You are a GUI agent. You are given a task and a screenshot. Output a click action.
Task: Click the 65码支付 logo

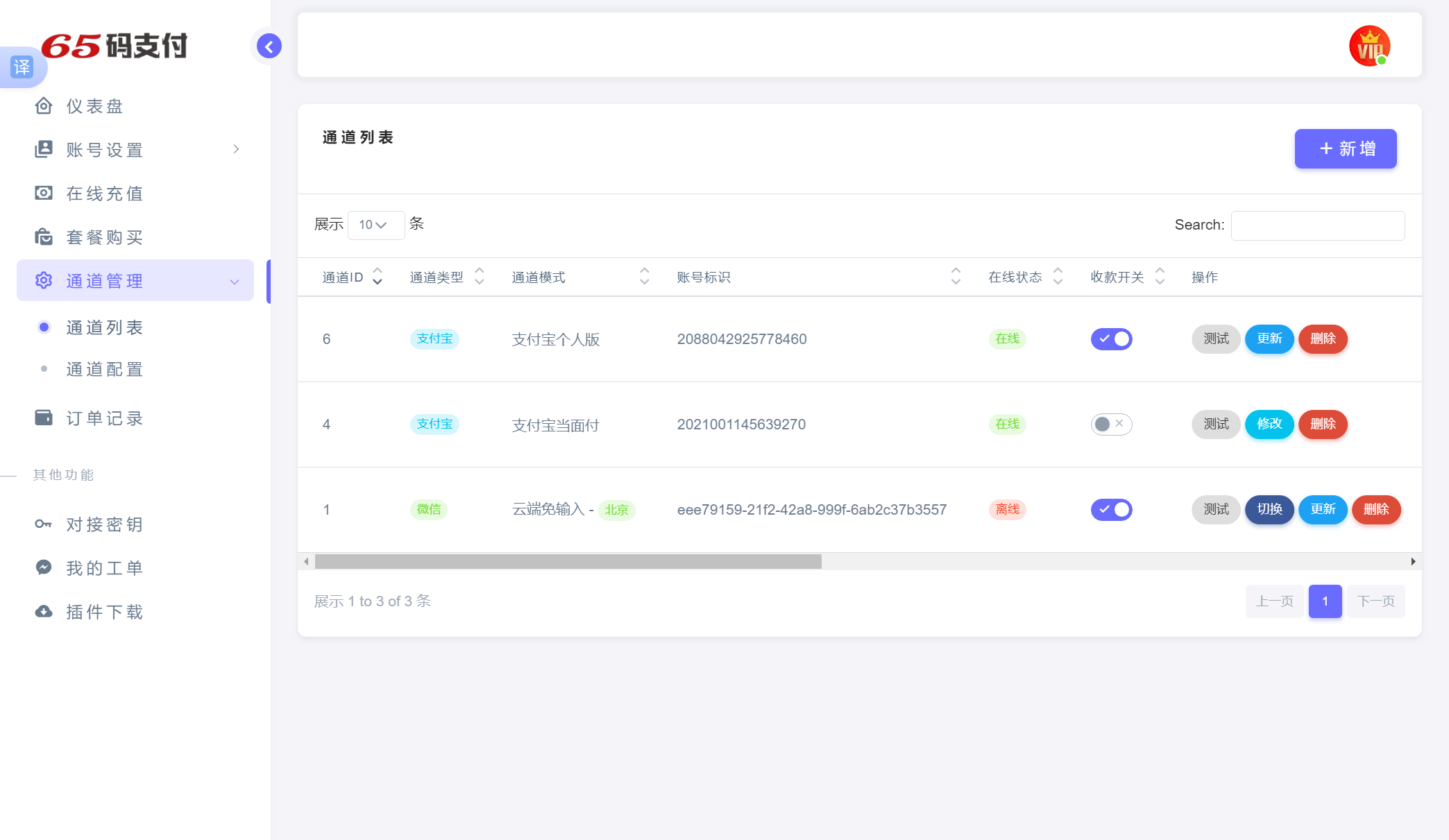pyautogui.click(x=115, y=46)
